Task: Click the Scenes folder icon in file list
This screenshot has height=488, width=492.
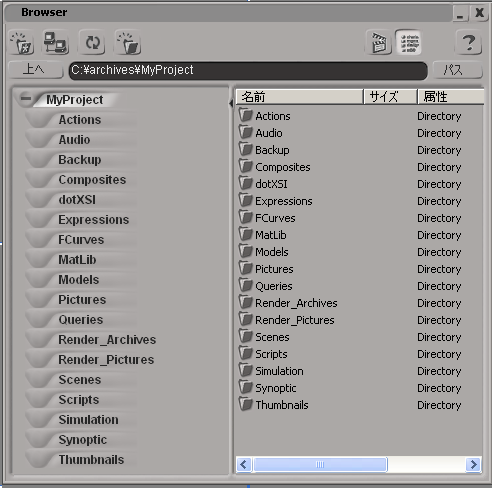Action: (x=246, y=336)
